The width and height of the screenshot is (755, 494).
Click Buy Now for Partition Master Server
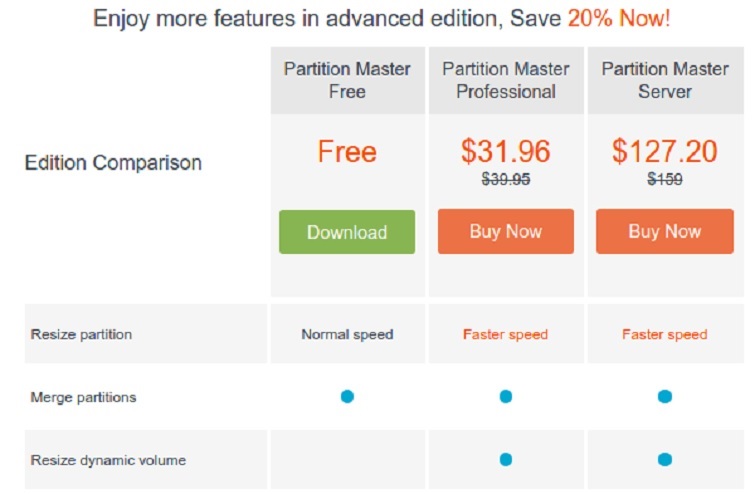[664, 231]
